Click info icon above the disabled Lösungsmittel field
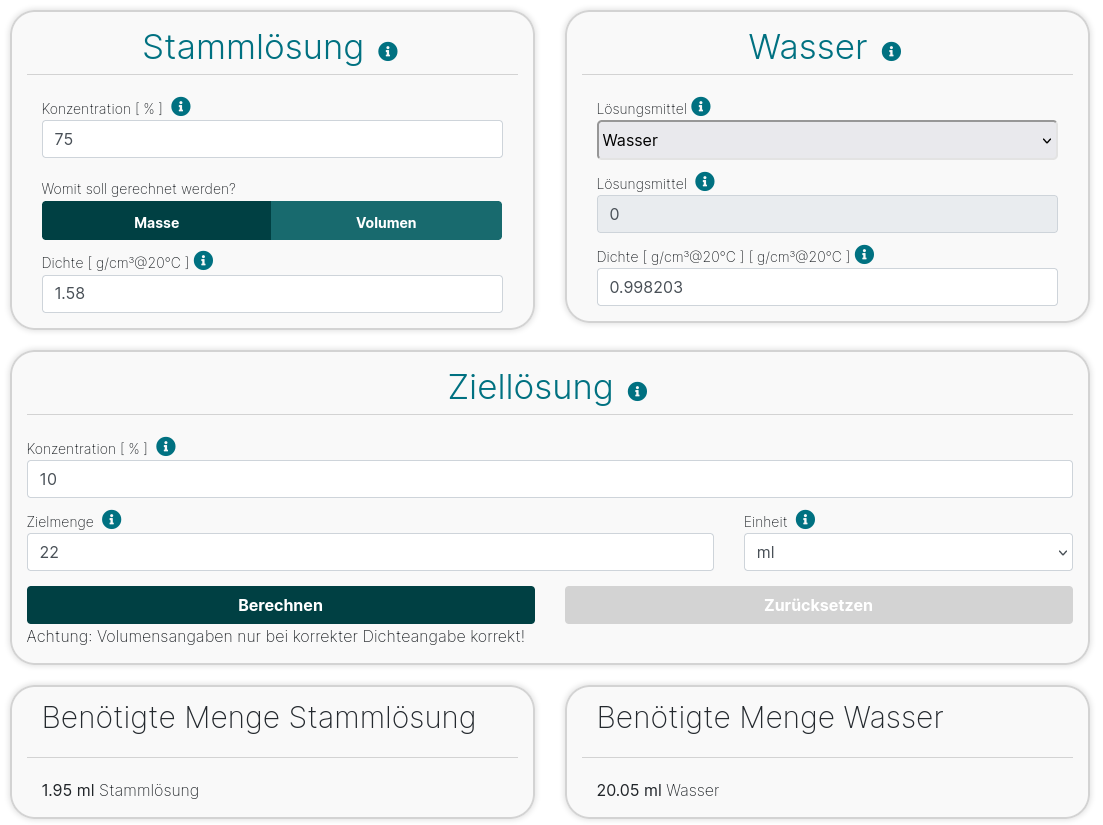The height and width of the screenshot is (825, 1103). click(x=705, y=182)
